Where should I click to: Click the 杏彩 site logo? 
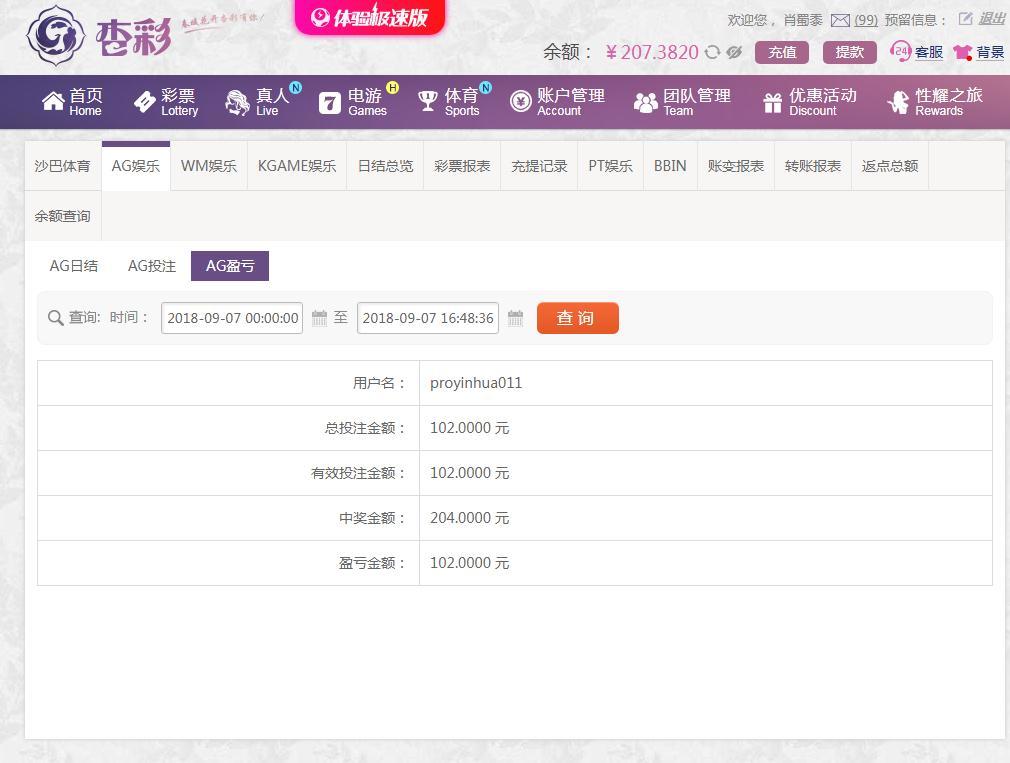[x=98, y=36]
